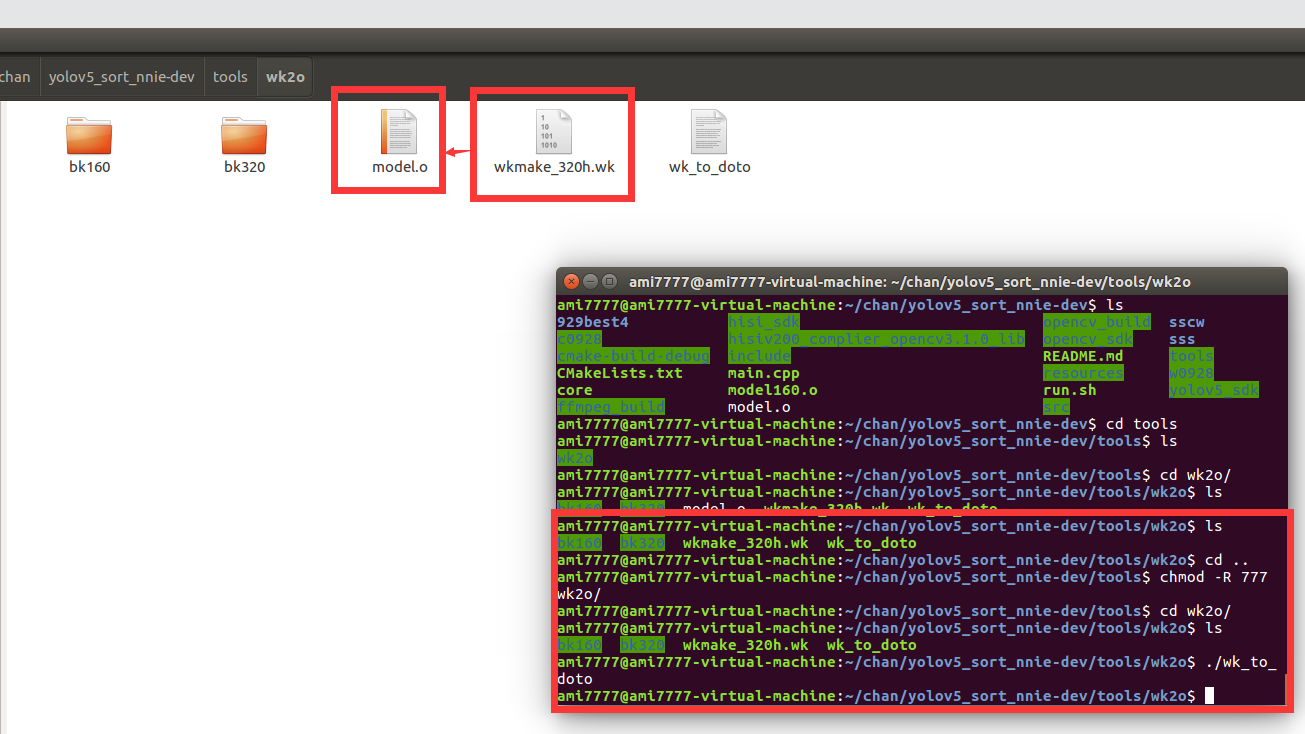1305x734 pixels.
Task: Click opencv_build in terminal listing
Action: 1097,322
